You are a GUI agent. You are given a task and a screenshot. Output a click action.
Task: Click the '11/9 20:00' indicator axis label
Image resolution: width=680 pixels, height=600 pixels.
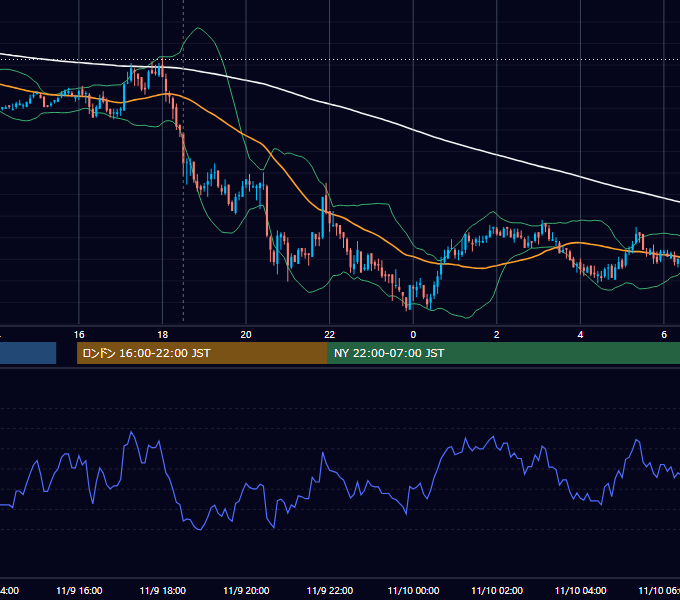(x=246, y=590)
